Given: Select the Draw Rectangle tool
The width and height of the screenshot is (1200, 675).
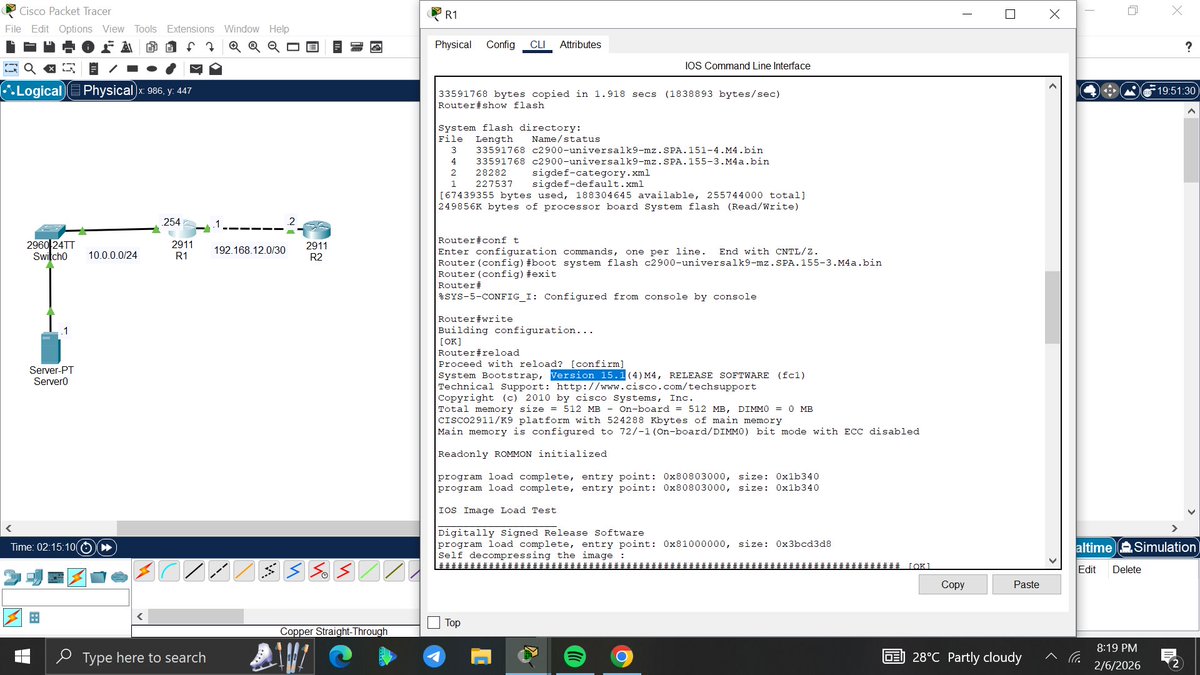Looking at the screenshot, I should 133,69.
